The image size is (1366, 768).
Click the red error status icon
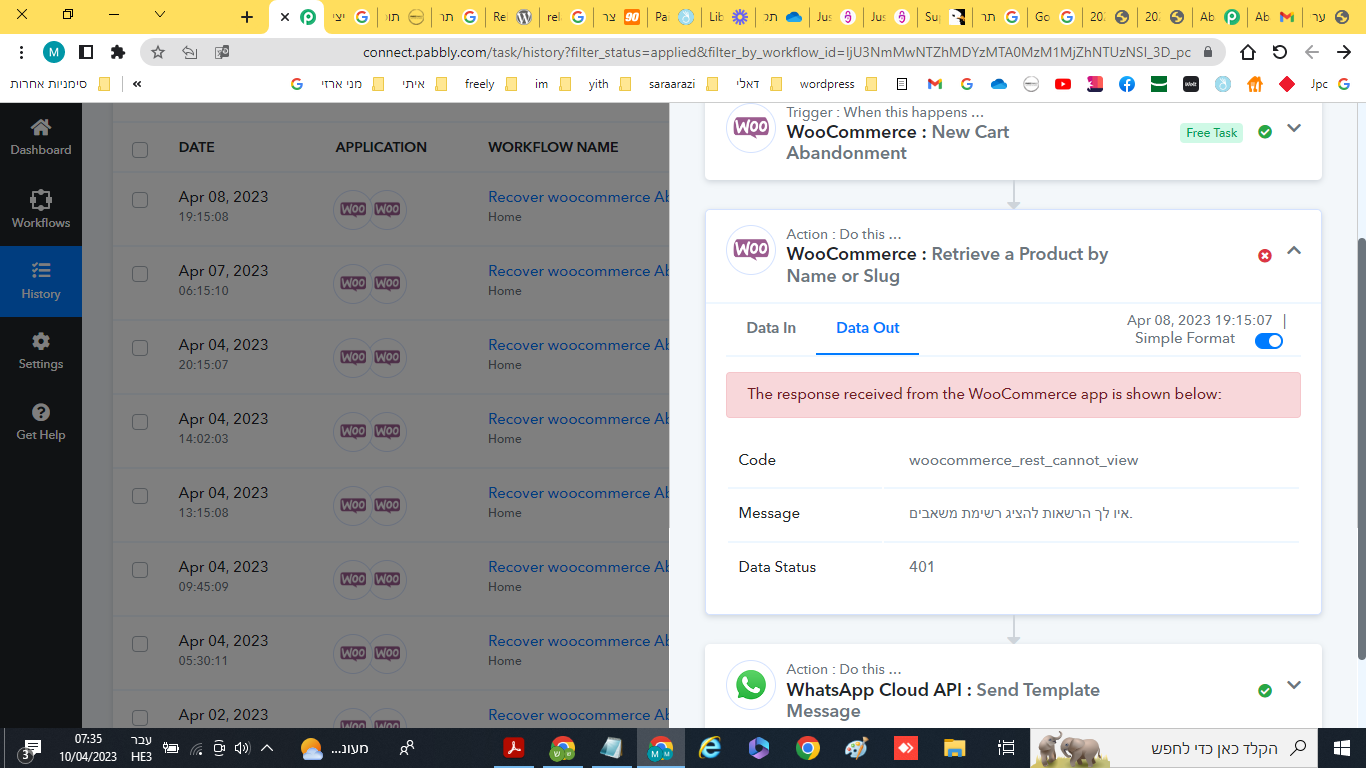point(1265,256)
